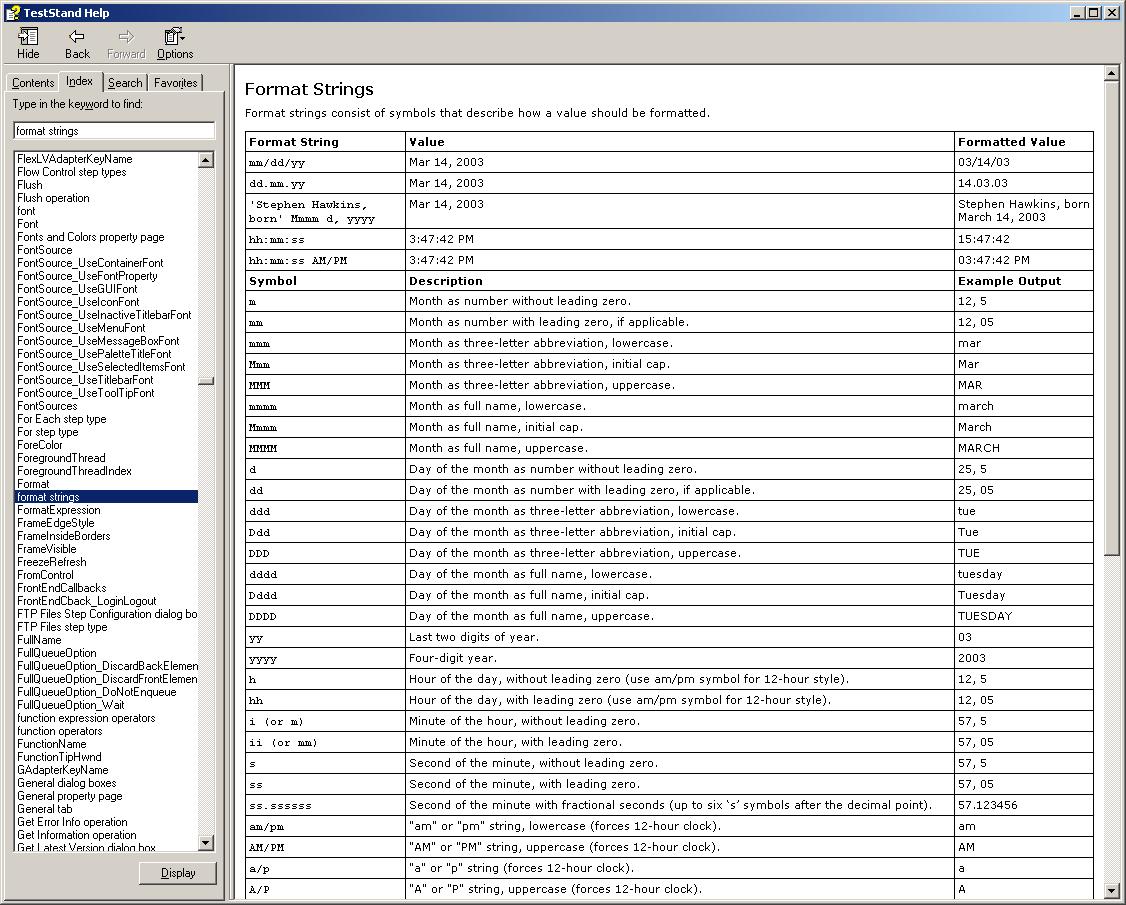Select the 'Flush operation' index entry

(53, 198)
